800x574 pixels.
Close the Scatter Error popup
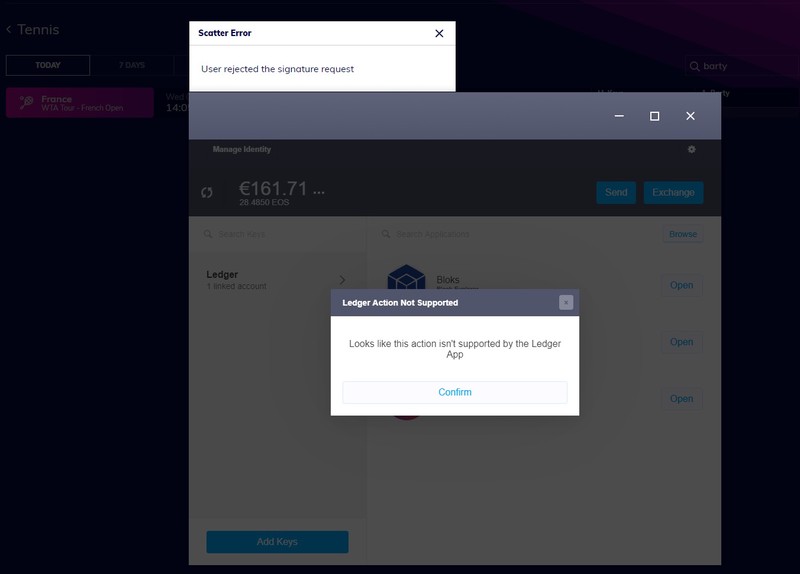point(439,33)
